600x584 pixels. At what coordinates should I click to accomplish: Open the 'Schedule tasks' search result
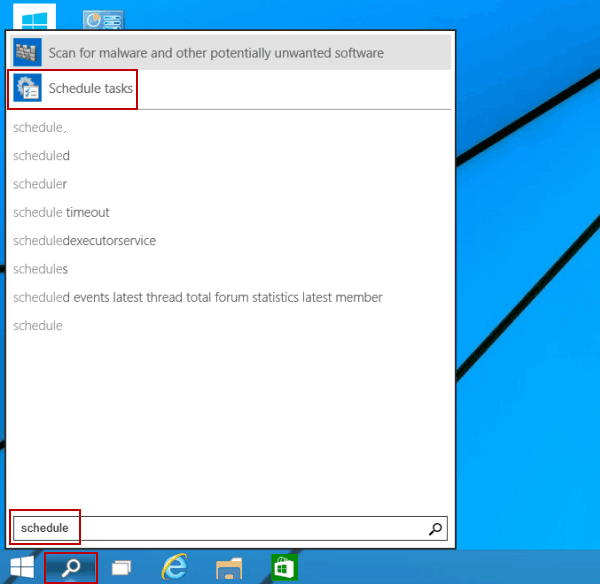point(90,89)
